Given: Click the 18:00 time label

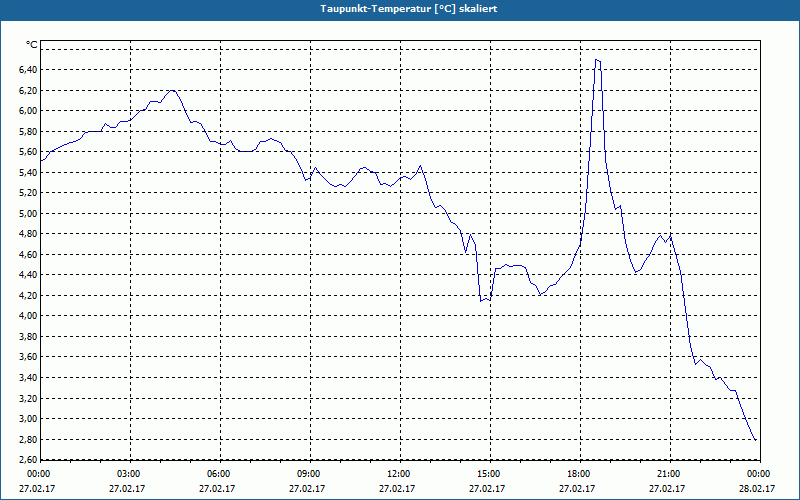Looking at the screenshot, I should click(x=578, y=474).
